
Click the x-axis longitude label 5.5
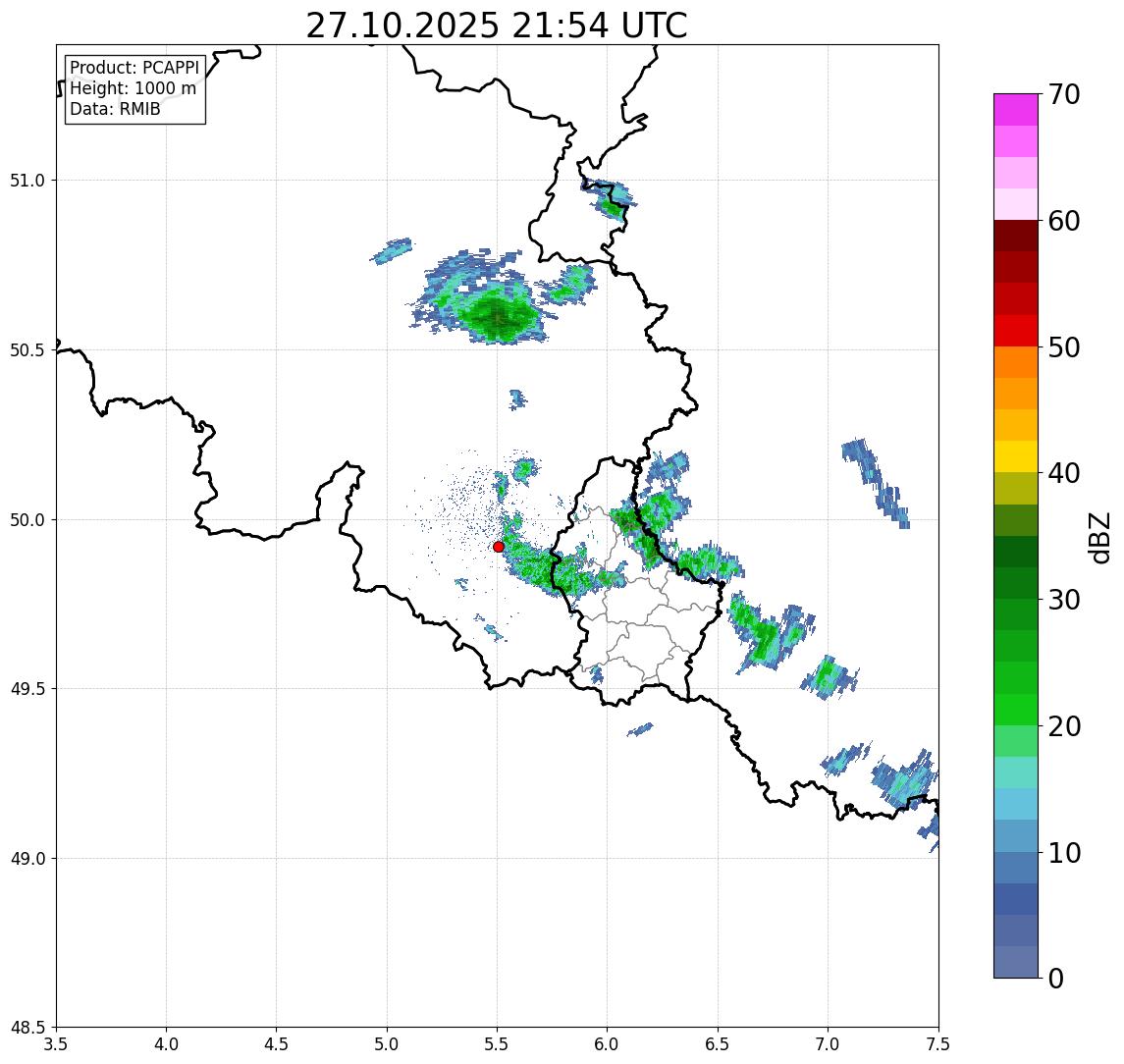[498, 1044]
